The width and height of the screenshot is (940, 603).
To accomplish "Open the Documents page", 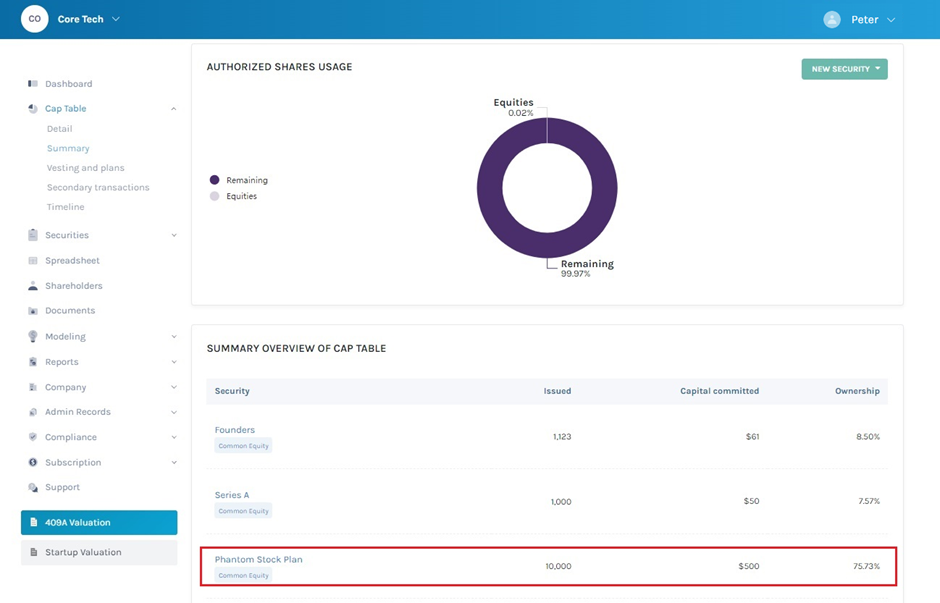I will (70, 310).
